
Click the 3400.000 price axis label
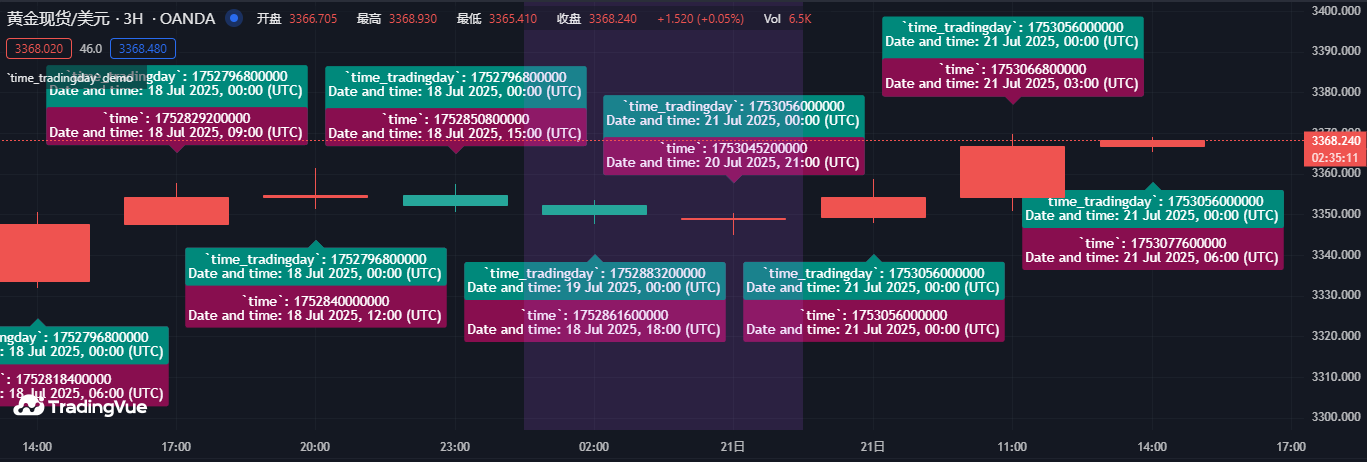1335,10
